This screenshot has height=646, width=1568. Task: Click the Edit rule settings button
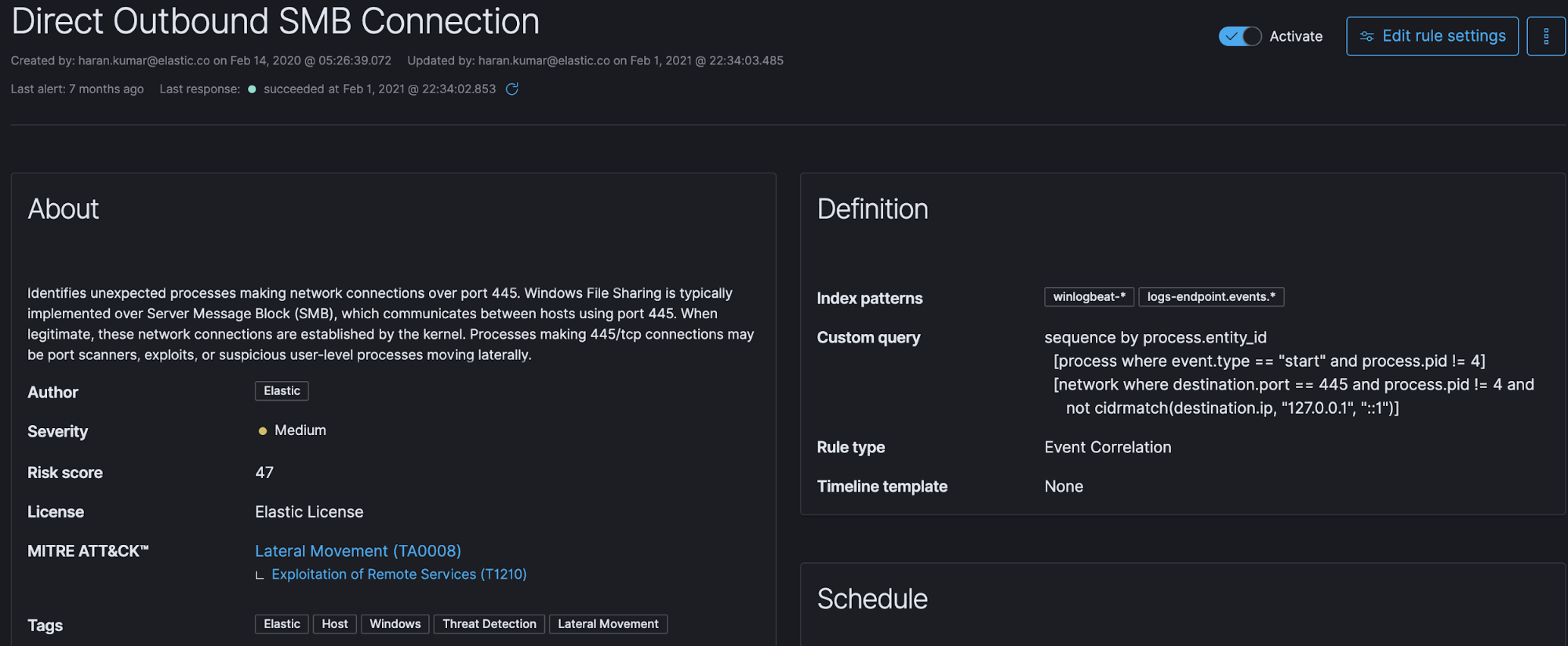pyautogui.click(x=1432, y=36)
